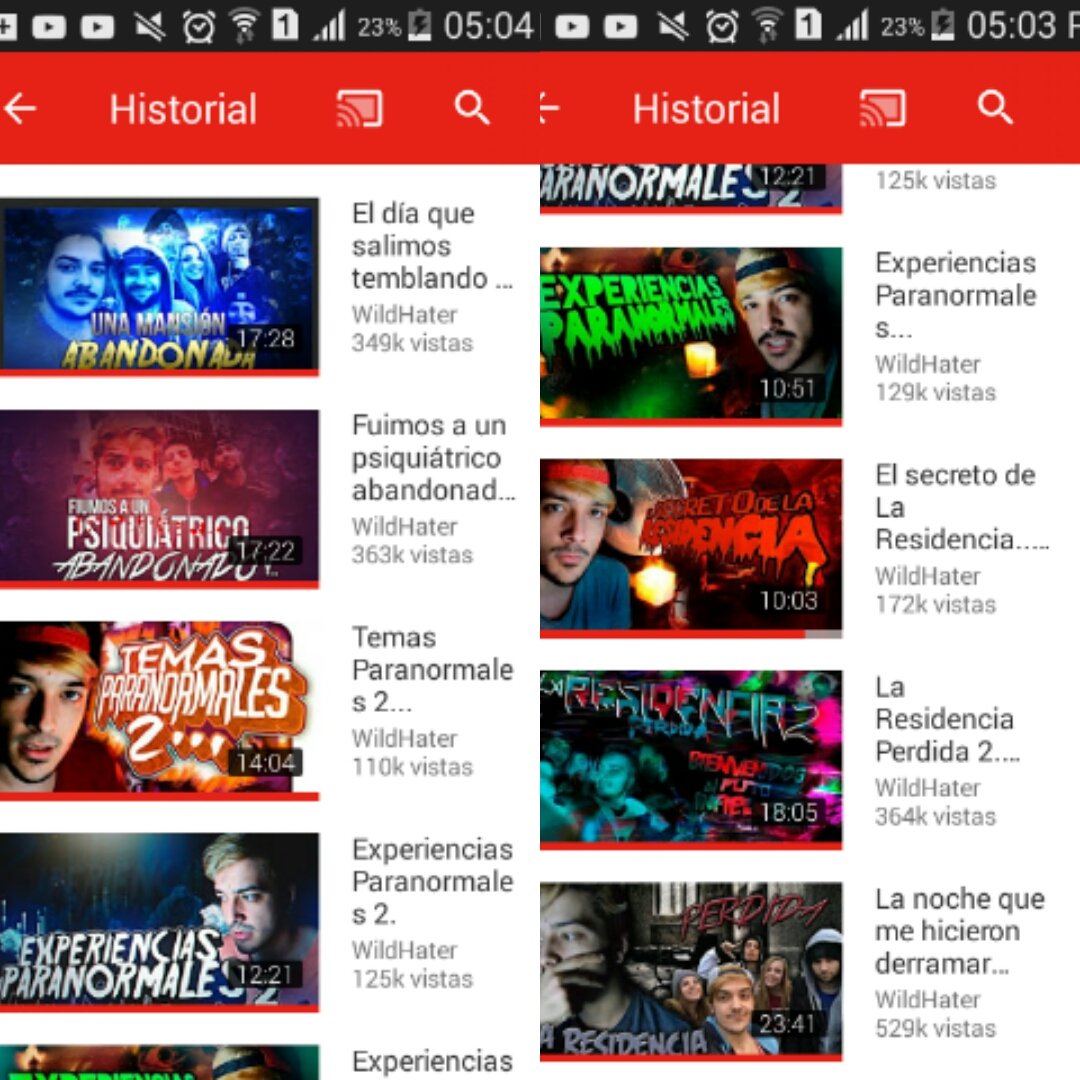This screenshot has width=1080, height=1080.
Task: Tap the signal bars icon in the 05:03 status bar
Action: point(853,26)
